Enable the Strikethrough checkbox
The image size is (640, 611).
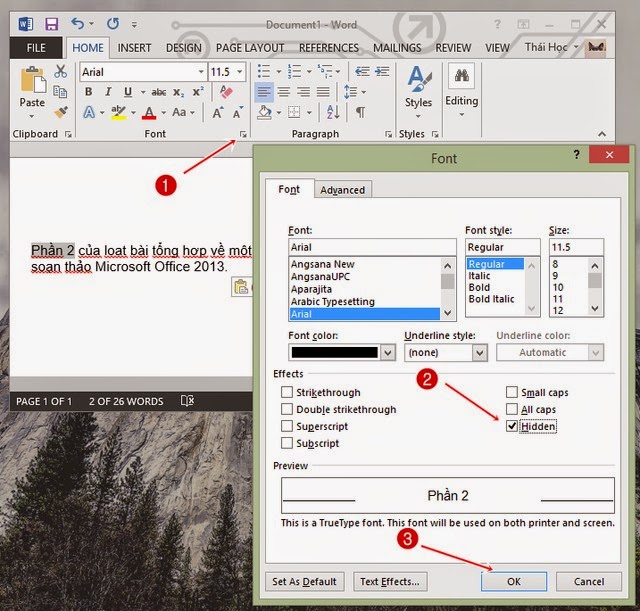click(287, 392)
